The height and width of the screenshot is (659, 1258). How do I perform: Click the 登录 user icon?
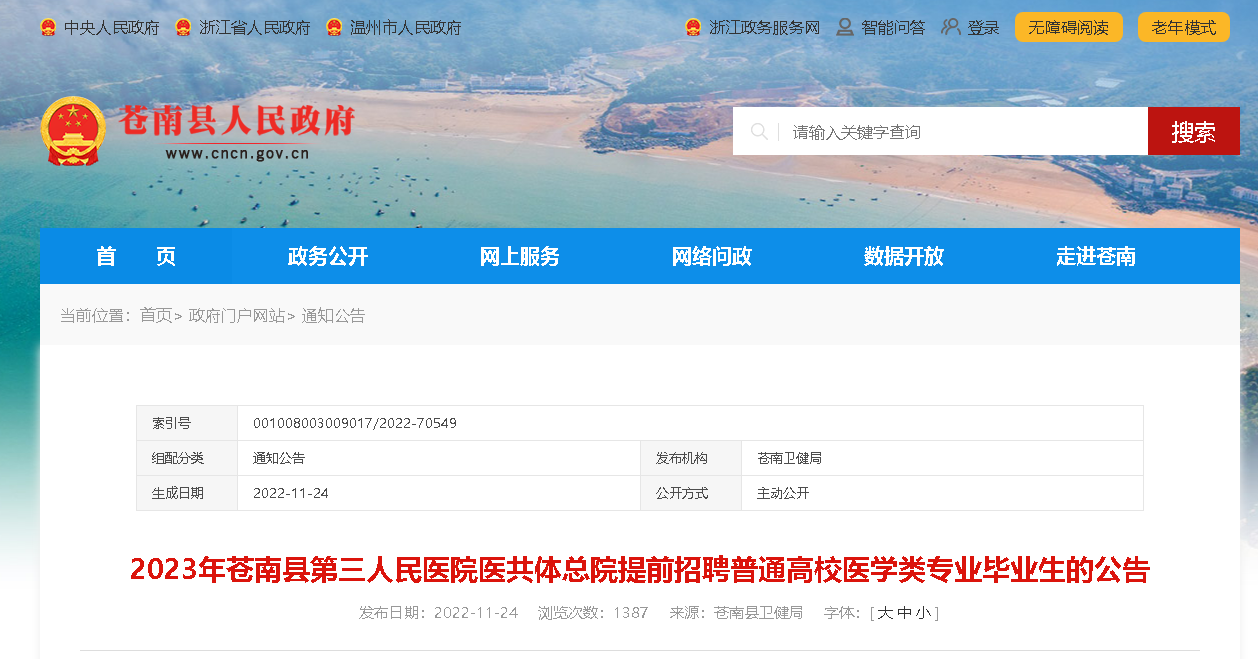951,28
